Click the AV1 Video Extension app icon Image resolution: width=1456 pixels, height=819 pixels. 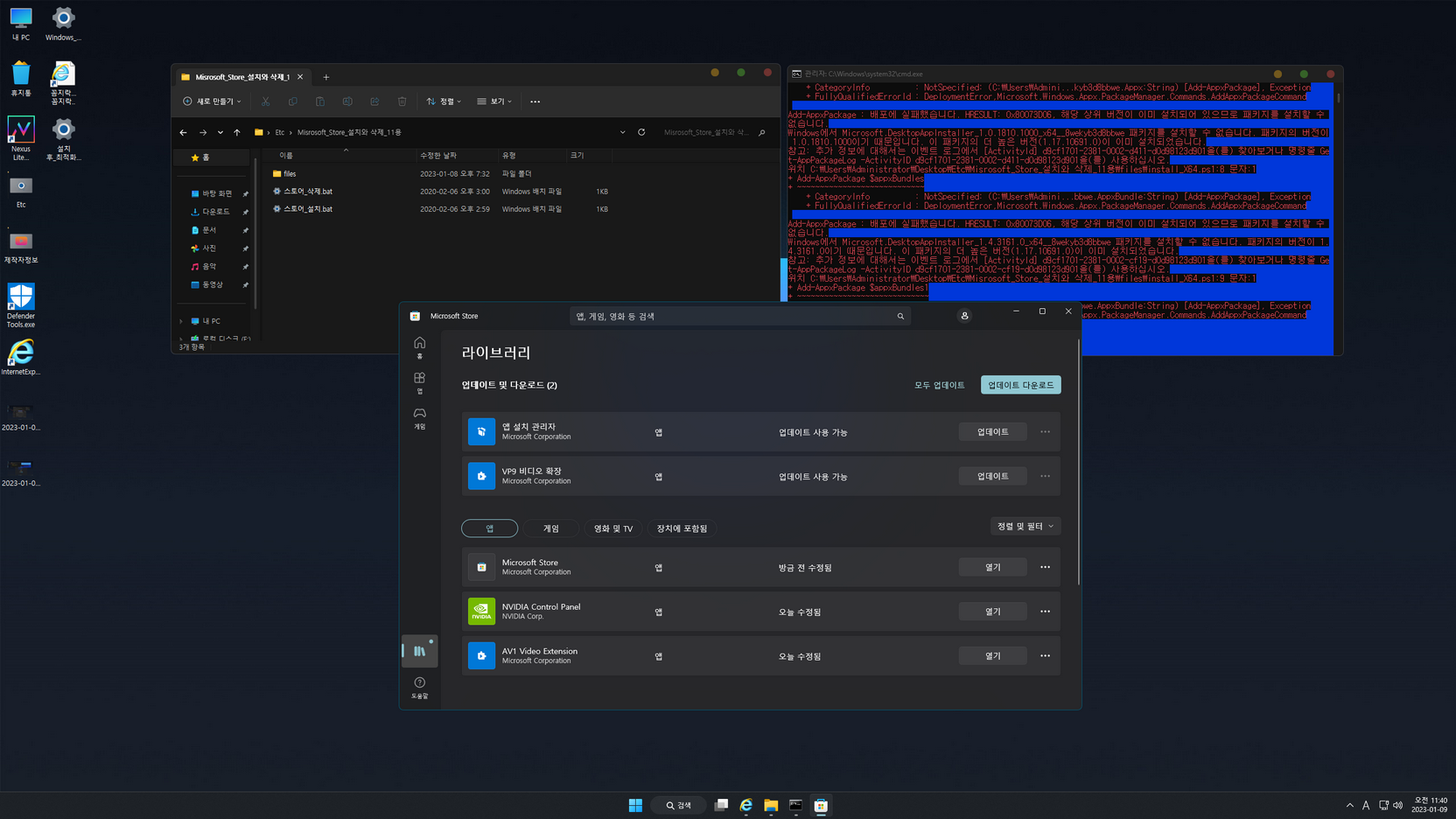click(481, 655)
